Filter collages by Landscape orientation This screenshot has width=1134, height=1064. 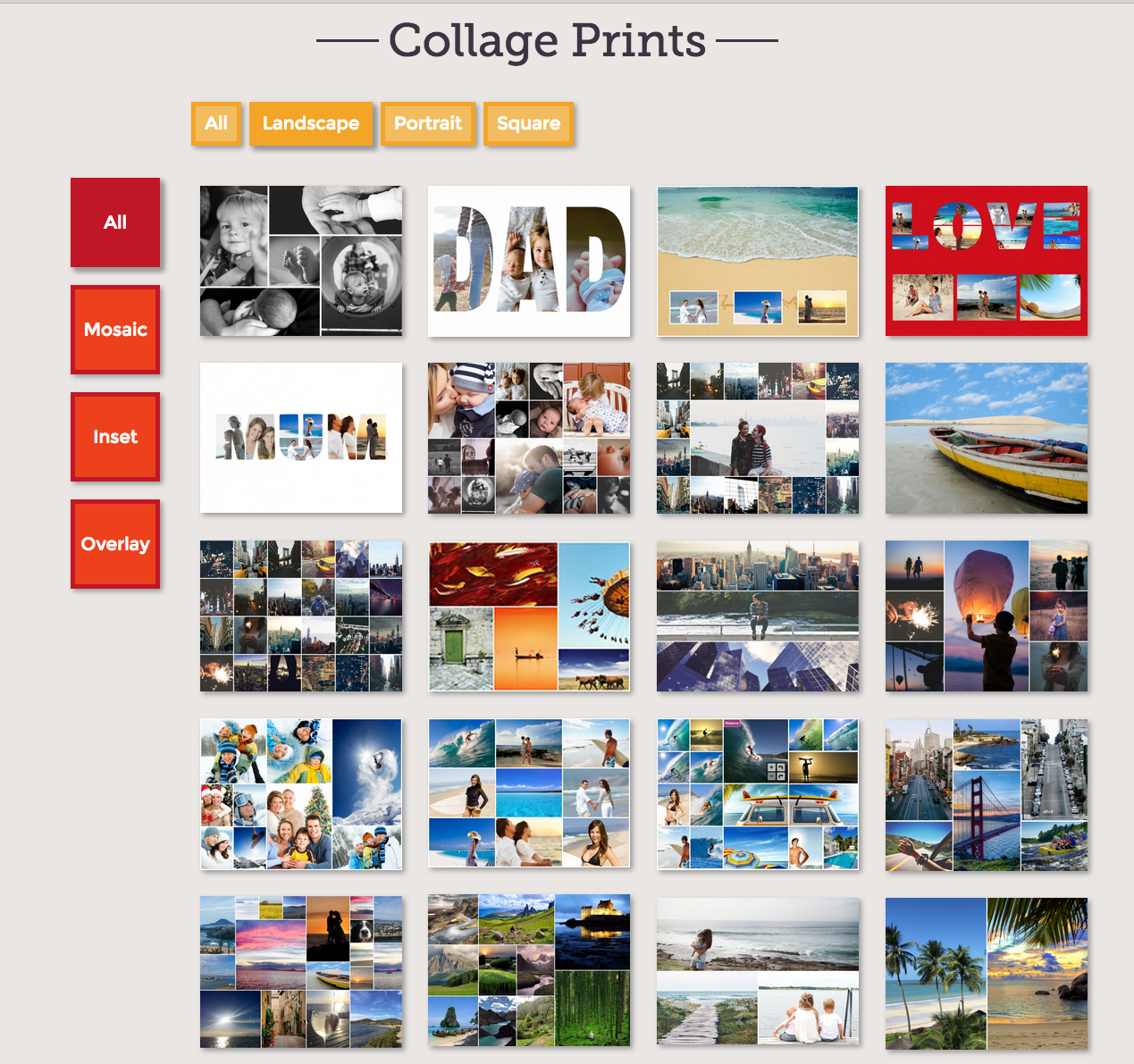tap(311, 123)
